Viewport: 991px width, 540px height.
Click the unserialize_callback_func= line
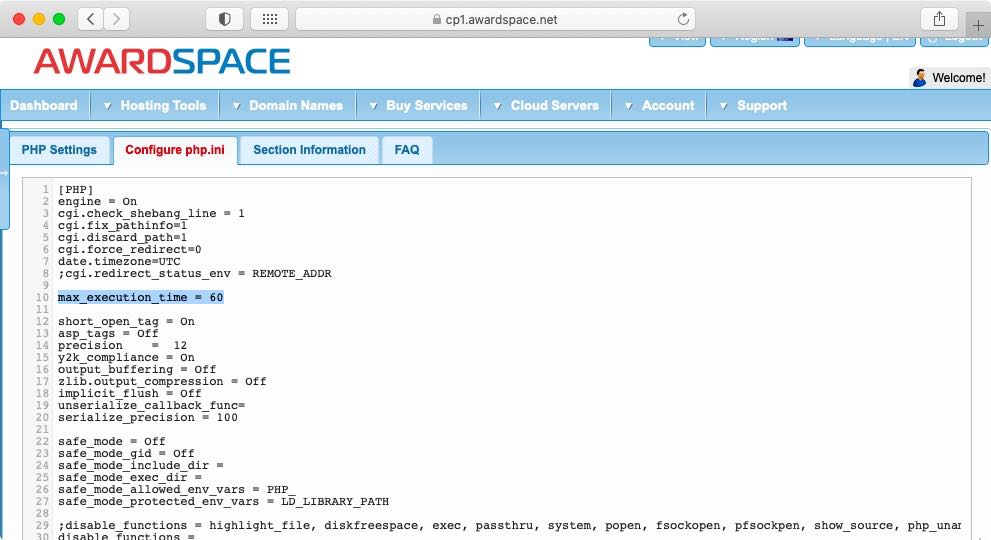pos(151,406)
